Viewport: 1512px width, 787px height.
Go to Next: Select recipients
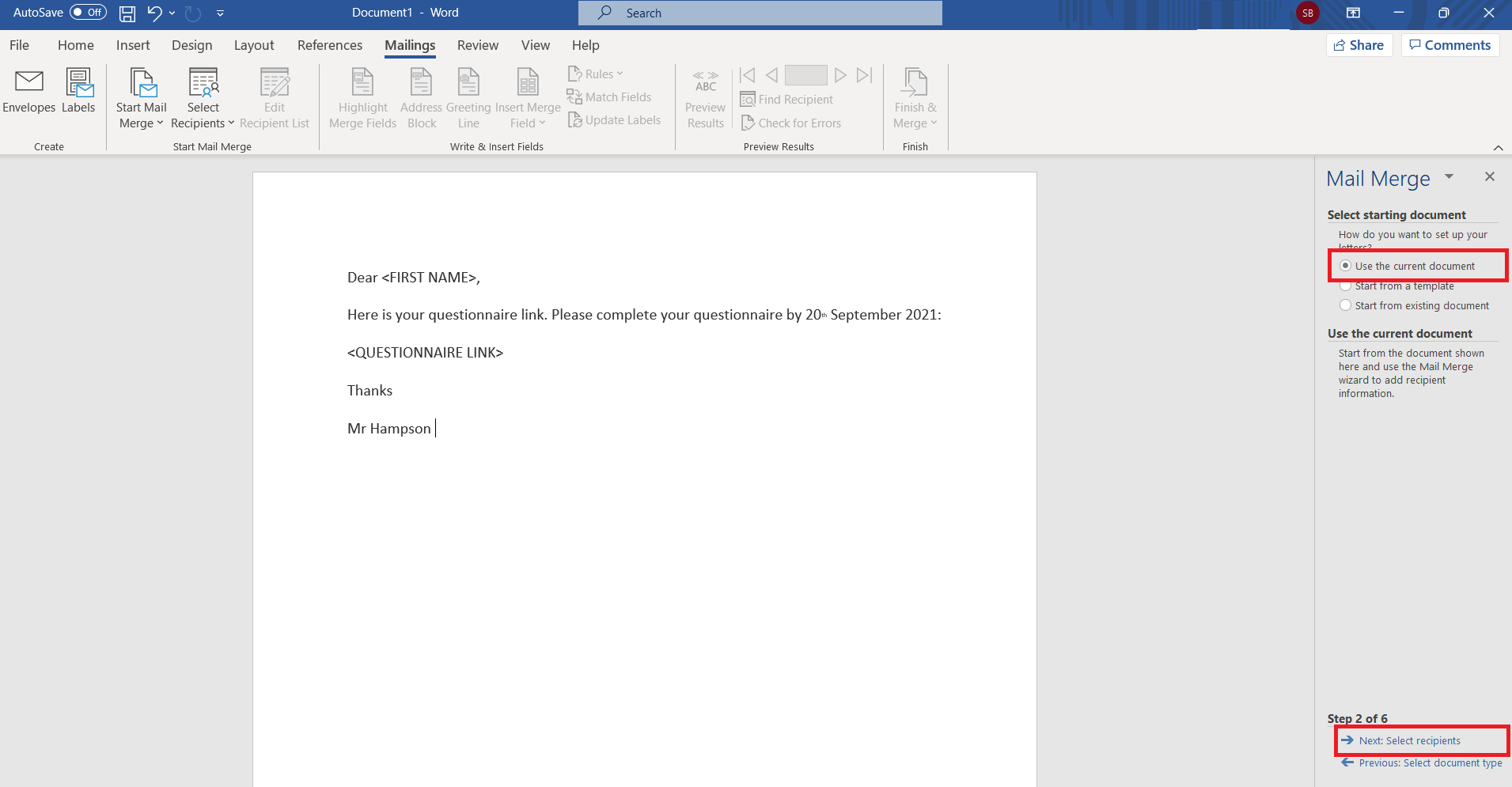[1409, 741]
